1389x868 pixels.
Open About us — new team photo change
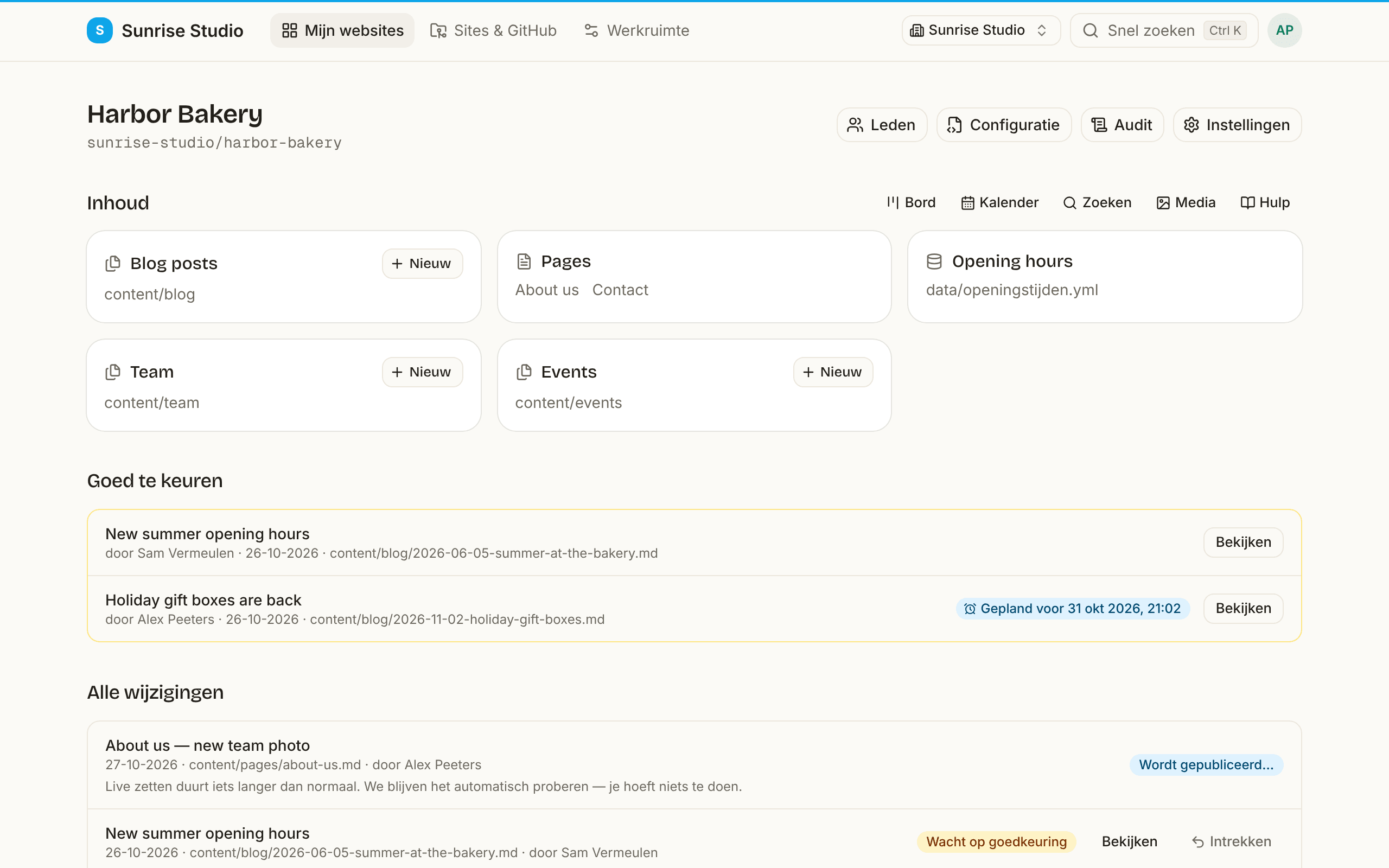point(207,745)
